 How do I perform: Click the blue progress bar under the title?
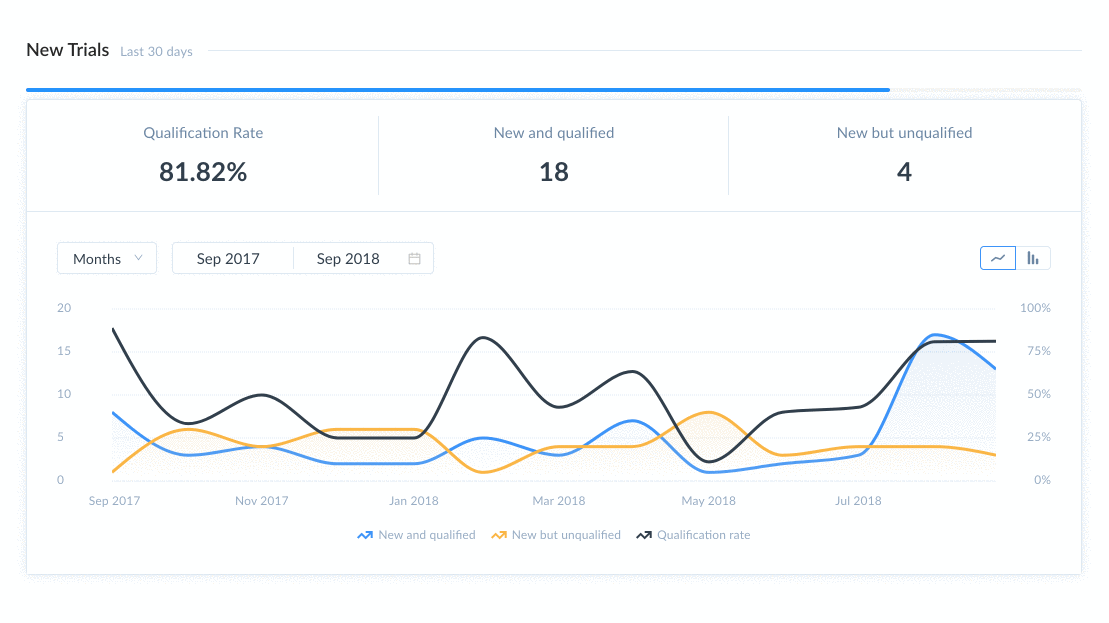pyautogui.click(x=458, y=90)
